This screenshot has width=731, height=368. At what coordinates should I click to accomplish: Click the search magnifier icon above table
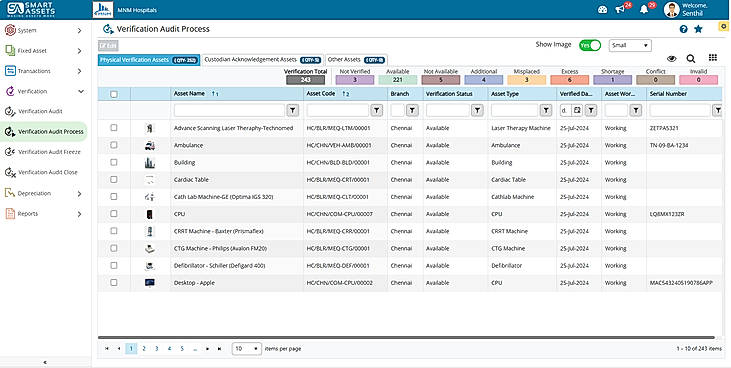(690, 58)
